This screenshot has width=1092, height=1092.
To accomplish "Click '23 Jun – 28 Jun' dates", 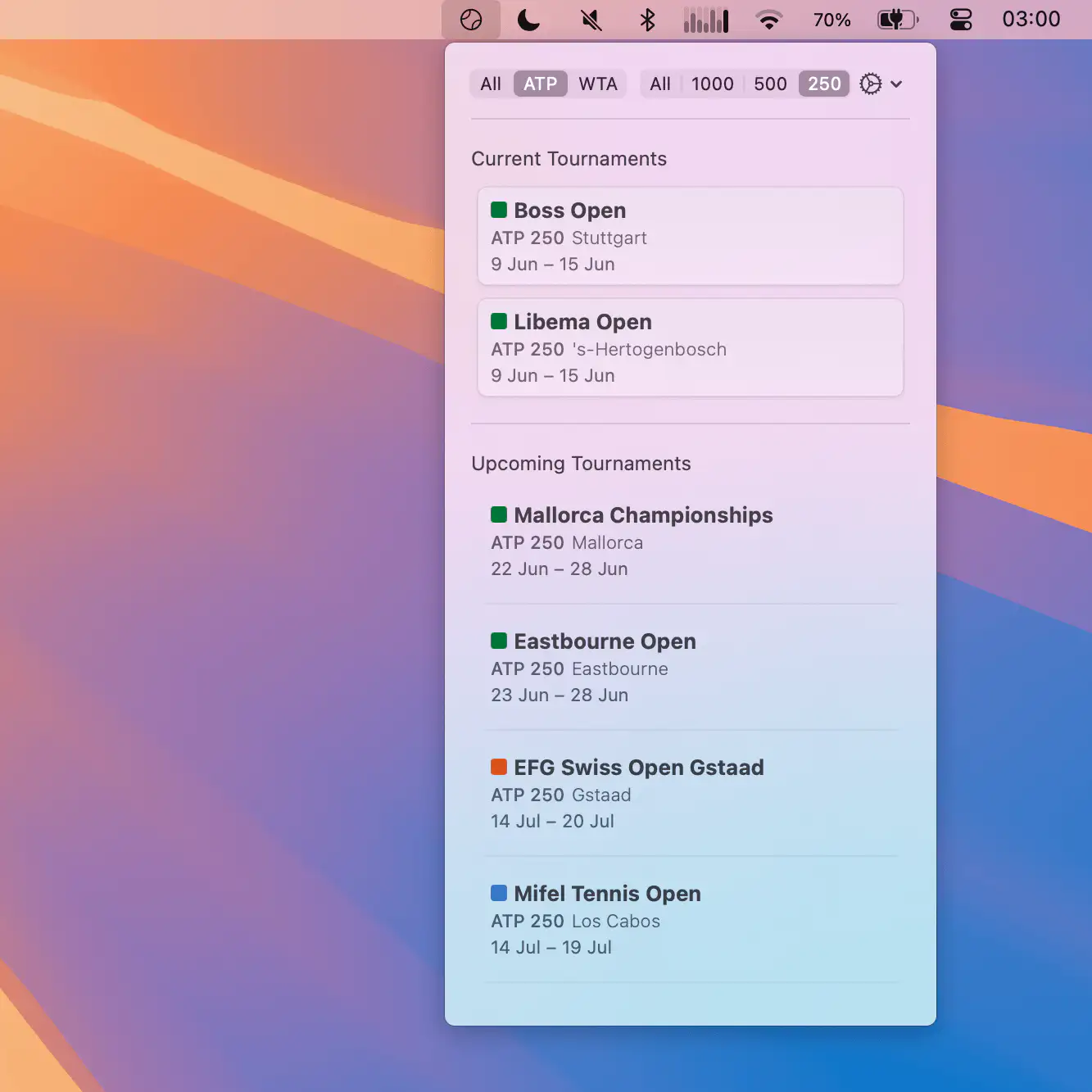I will coord(560,696).
